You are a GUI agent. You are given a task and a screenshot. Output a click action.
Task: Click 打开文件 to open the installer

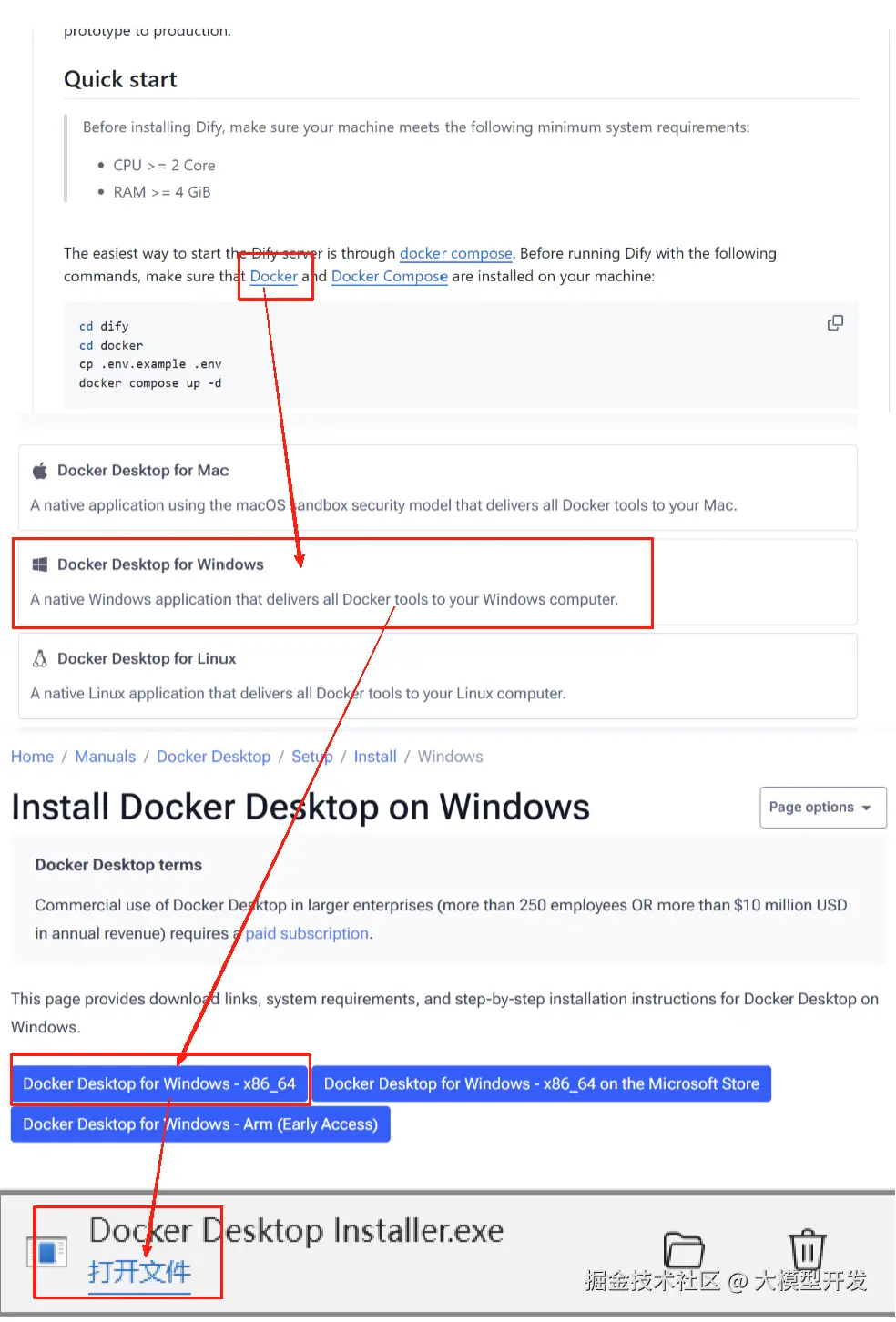click(139, 1272)
